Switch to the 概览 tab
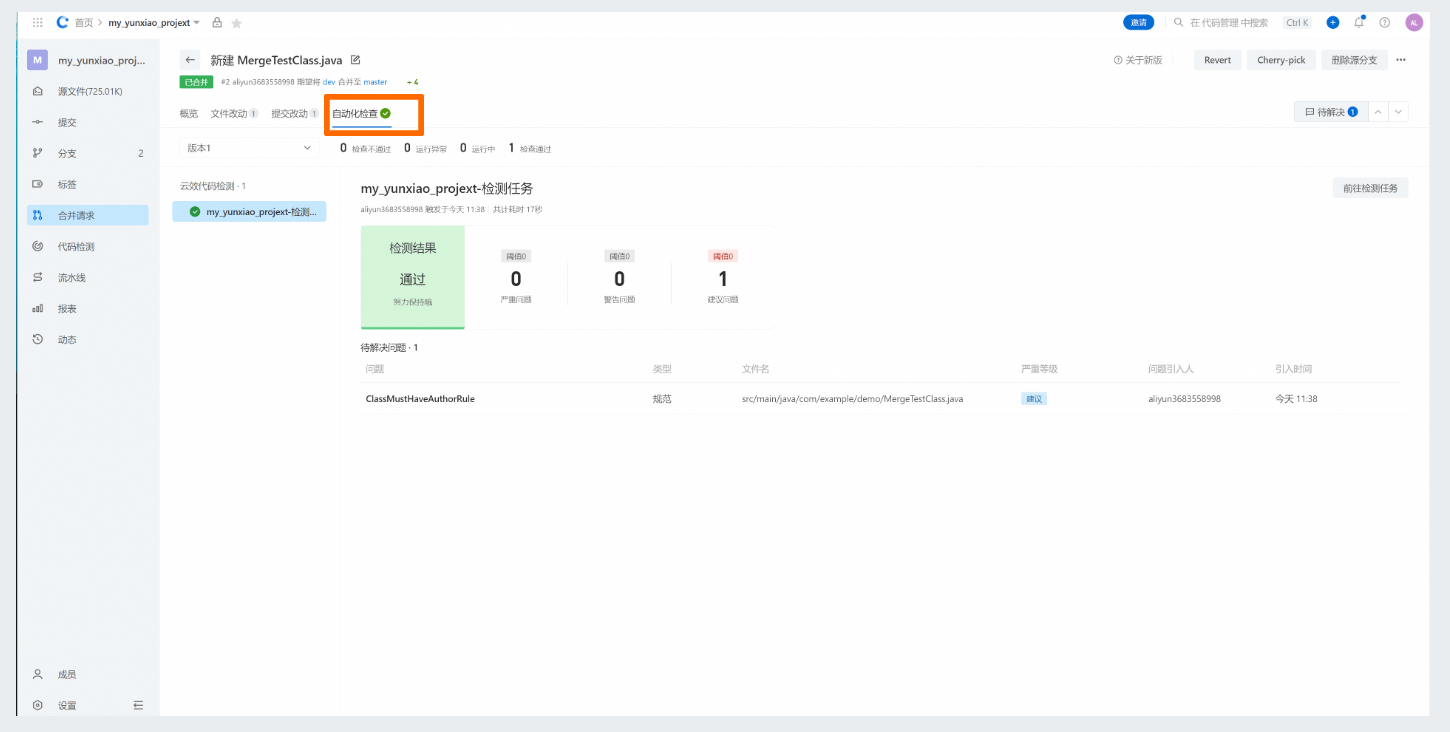 pos(189,114)
